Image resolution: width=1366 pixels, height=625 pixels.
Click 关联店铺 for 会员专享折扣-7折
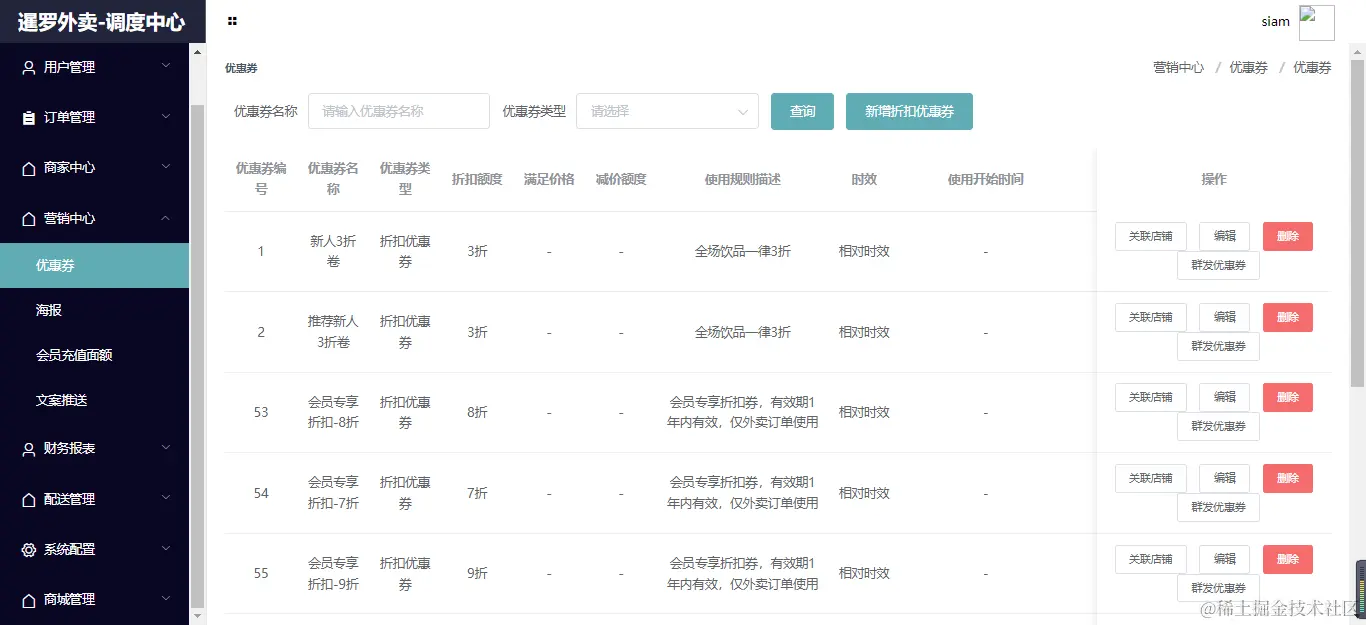pyautogui.click(x=1150, y=478)
